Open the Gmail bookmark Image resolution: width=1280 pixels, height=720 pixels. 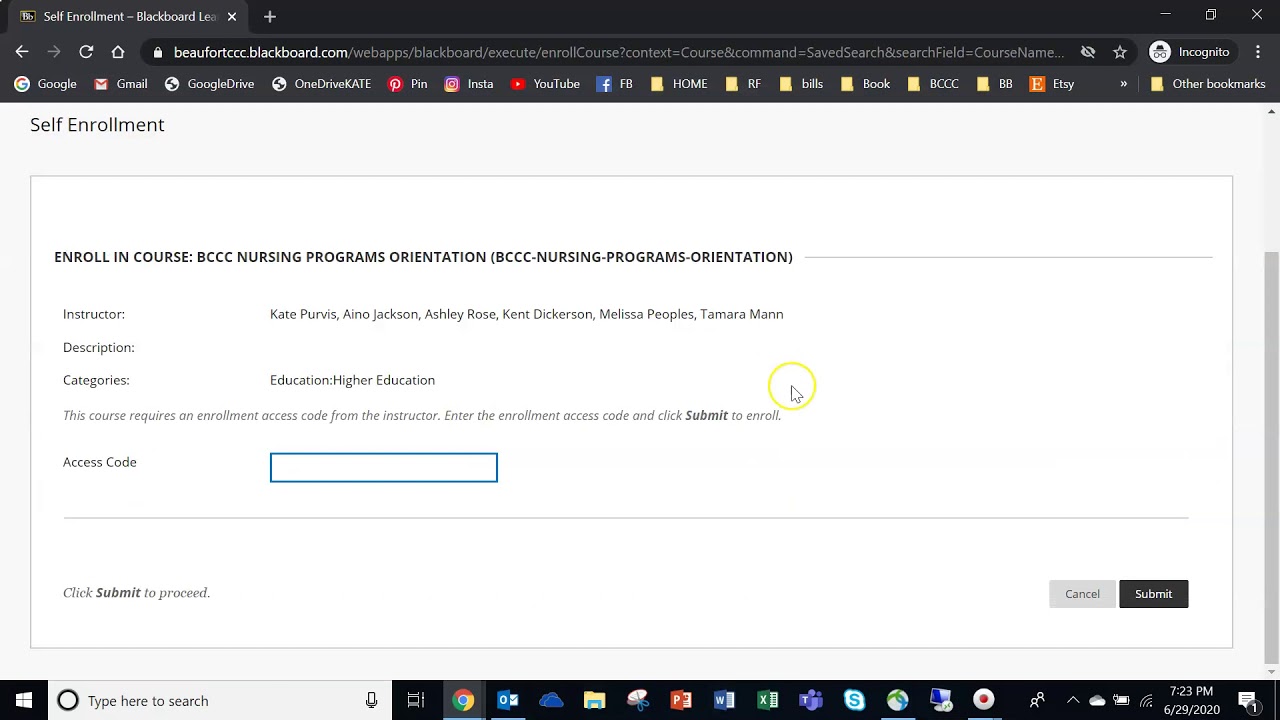click(x=120, y=84)
